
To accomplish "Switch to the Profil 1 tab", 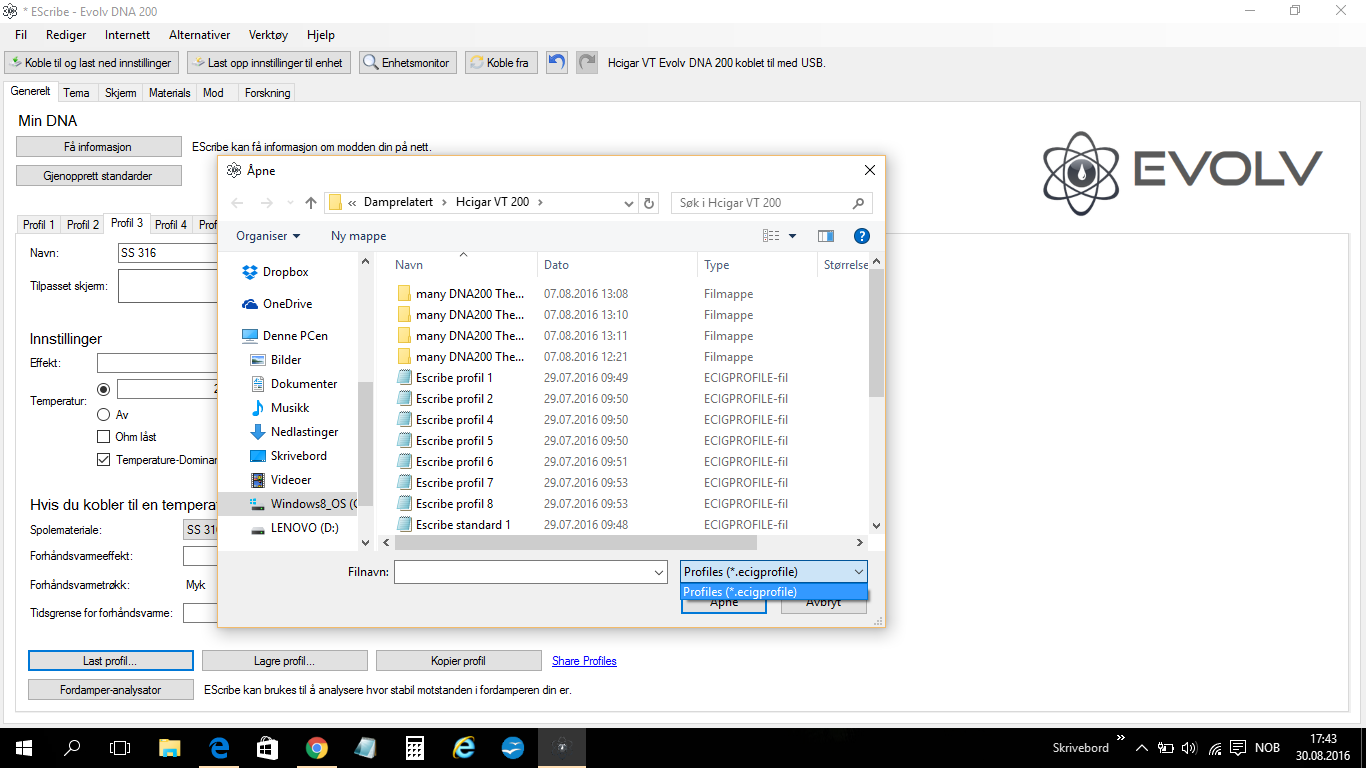I will click(x=39, y=225).
